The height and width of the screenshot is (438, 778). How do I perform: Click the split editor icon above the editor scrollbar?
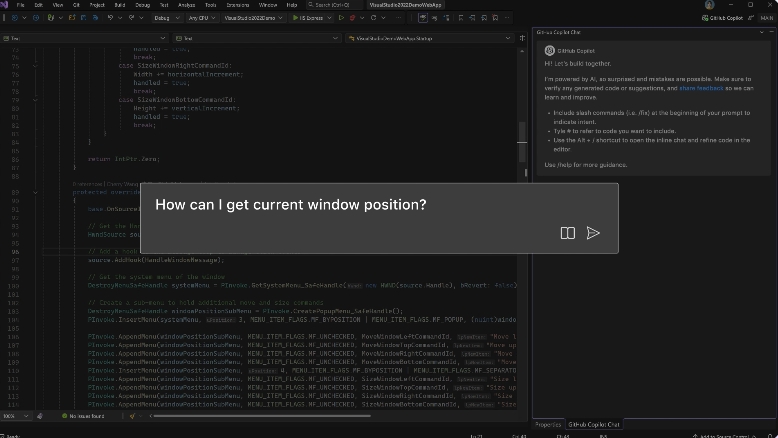(522, 38)
